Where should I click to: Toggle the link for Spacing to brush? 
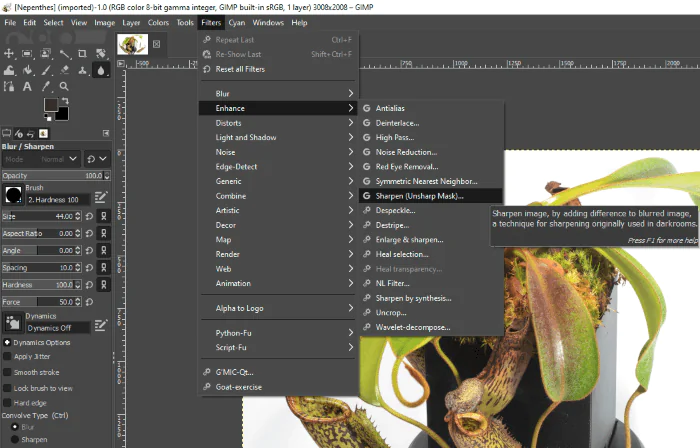coord(104,268)
